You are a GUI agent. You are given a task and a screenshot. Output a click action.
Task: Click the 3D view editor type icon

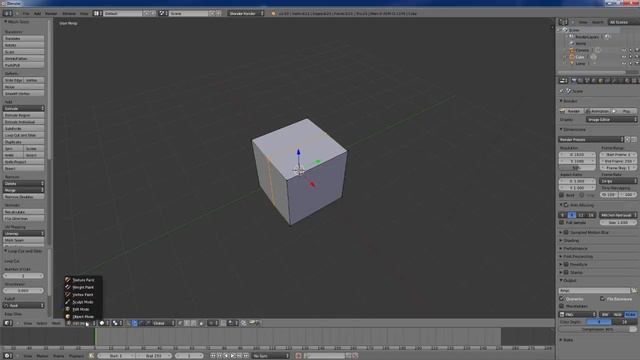8,323
